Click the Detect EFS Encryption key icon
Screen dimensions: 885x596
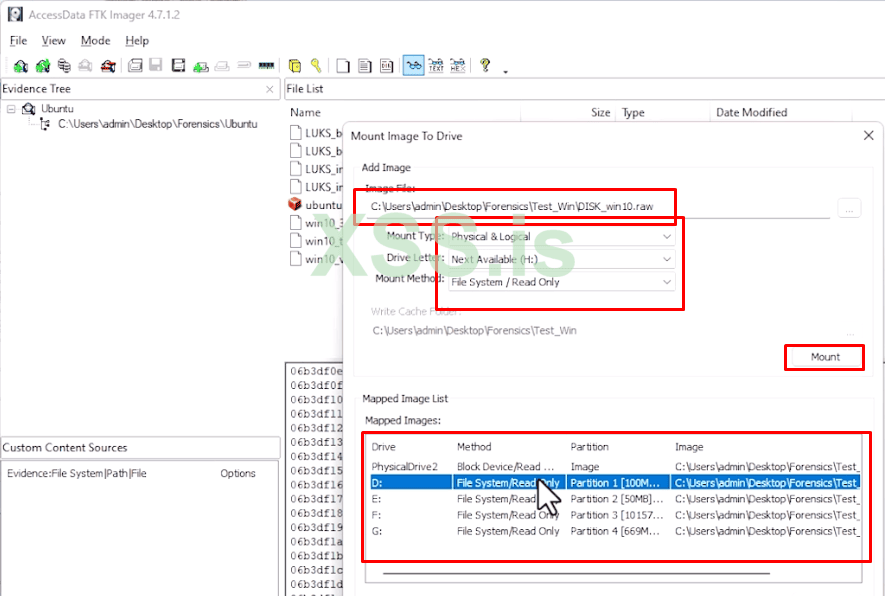point(316,66)
